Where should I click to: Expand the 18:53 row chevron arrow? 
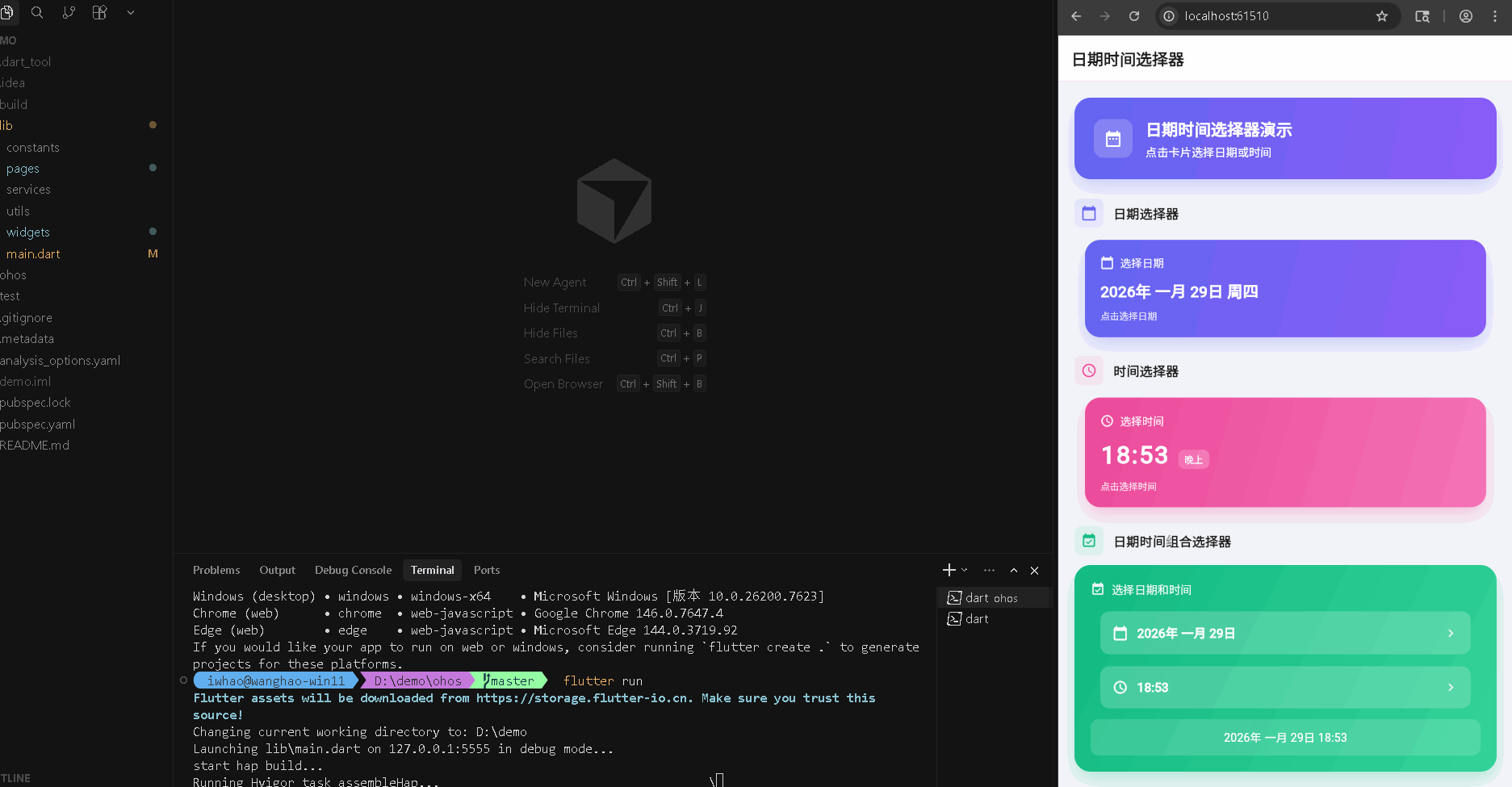coord(1451,688)
